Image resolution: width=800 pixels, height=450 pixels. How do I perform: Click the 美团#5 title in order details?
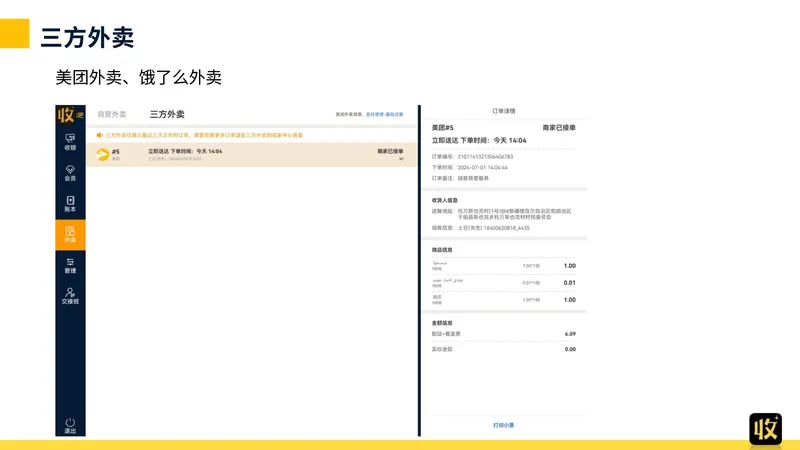(442, 128)
